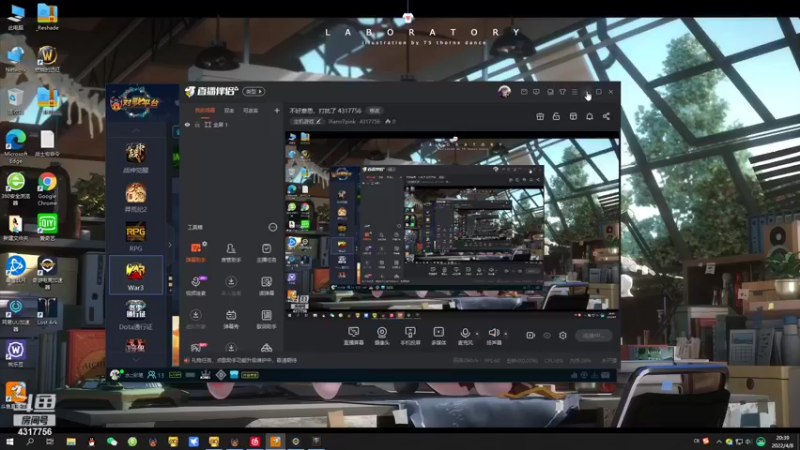Select the first game icon in the platform sidebar
The height and width of the screenshot is (450, 800).
pyautogui.click(x=136, y=157)
